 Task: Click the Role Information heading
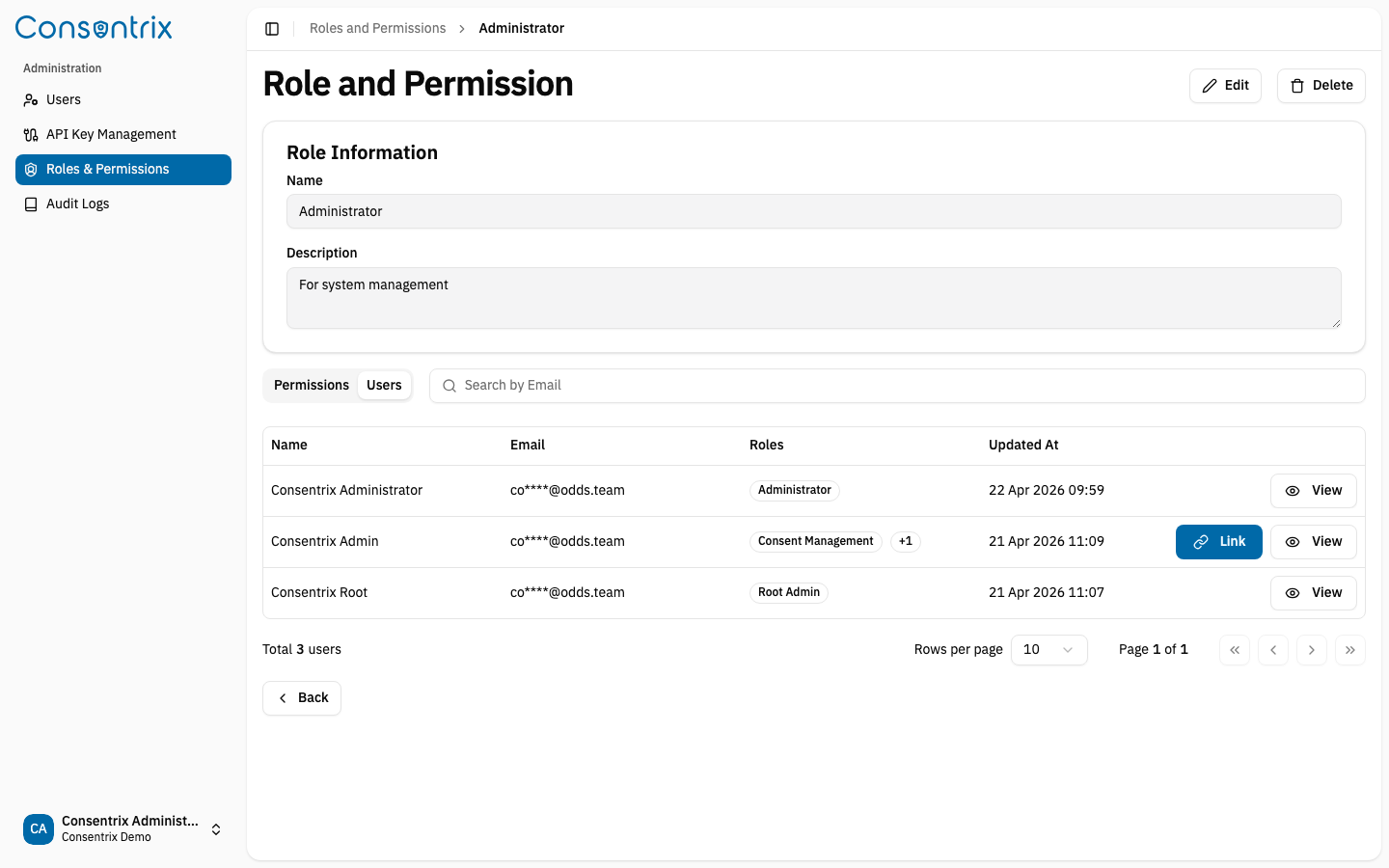362,152
